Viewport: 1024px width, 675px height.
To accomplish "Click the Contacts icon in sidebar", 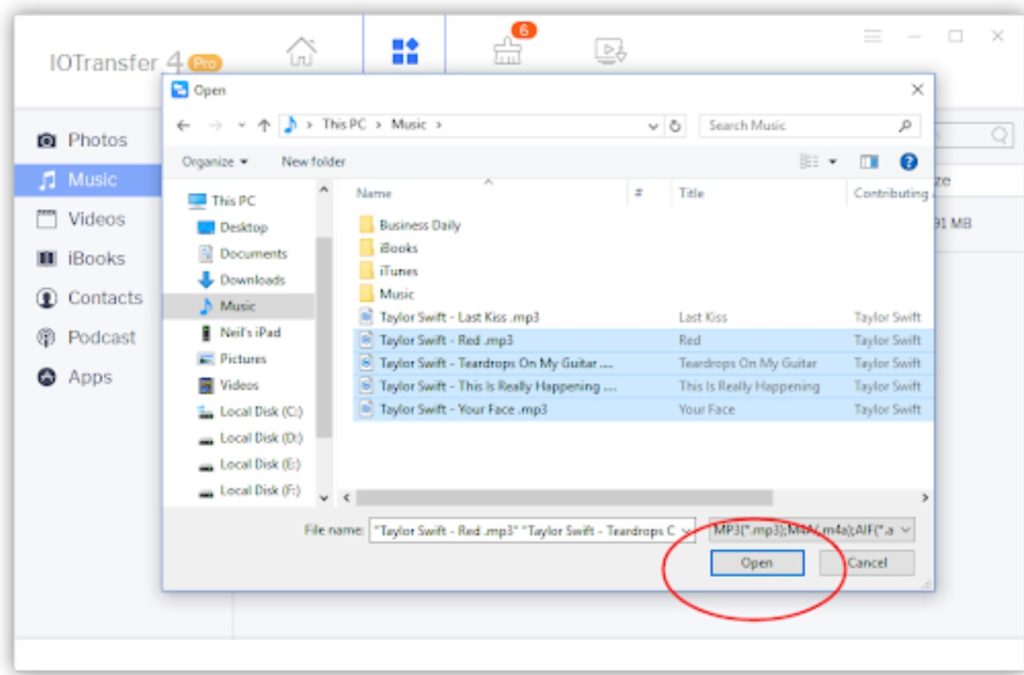I will (46, 298).
